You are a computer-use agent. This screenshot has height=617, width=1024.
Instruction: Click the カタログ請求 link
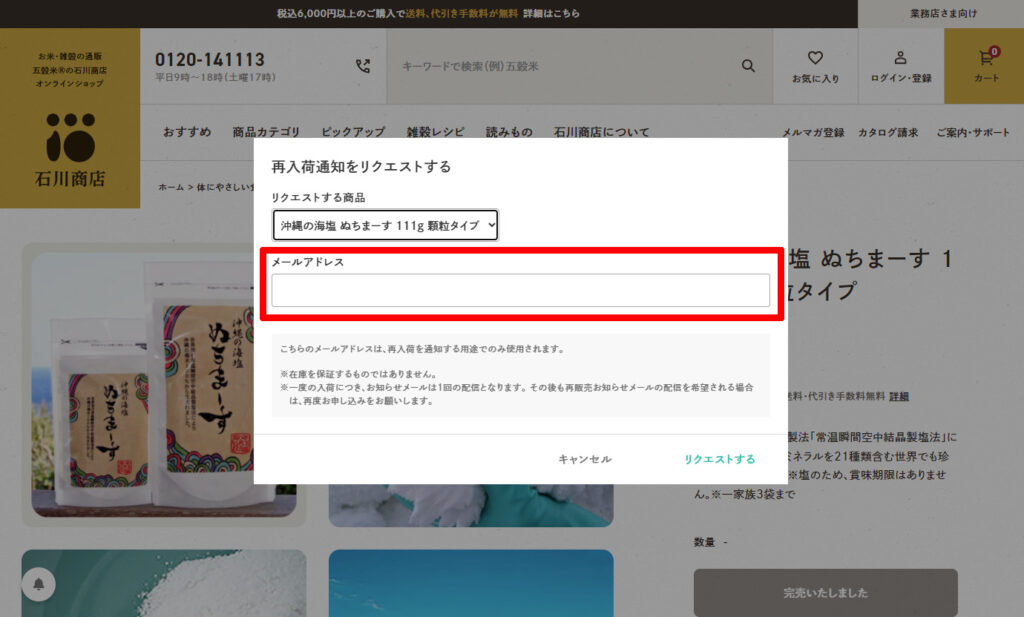click(888, 133)
